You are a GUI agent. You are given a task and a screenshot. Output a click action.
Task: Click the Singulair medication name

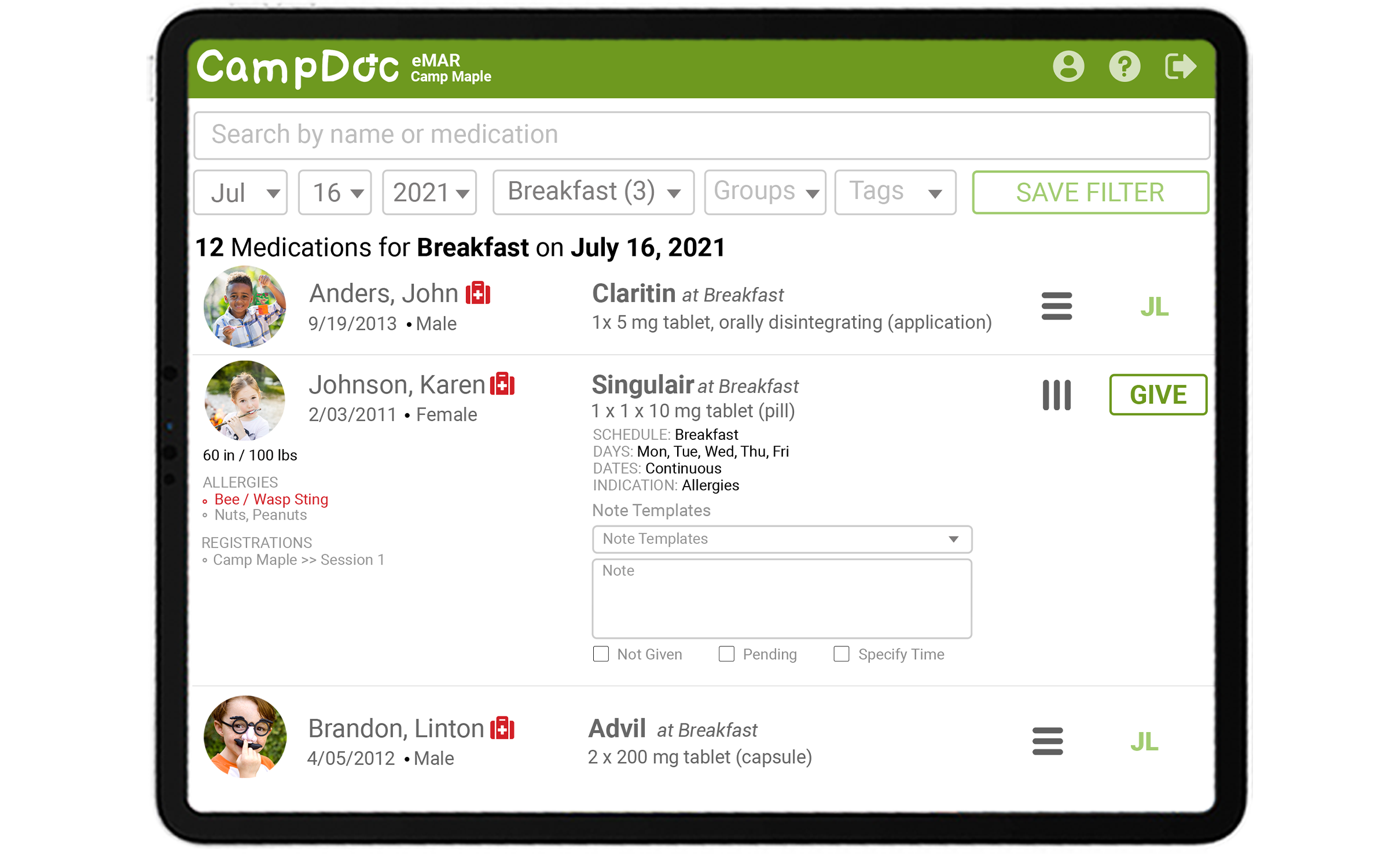pyautogui.click(x=642, y=385)
